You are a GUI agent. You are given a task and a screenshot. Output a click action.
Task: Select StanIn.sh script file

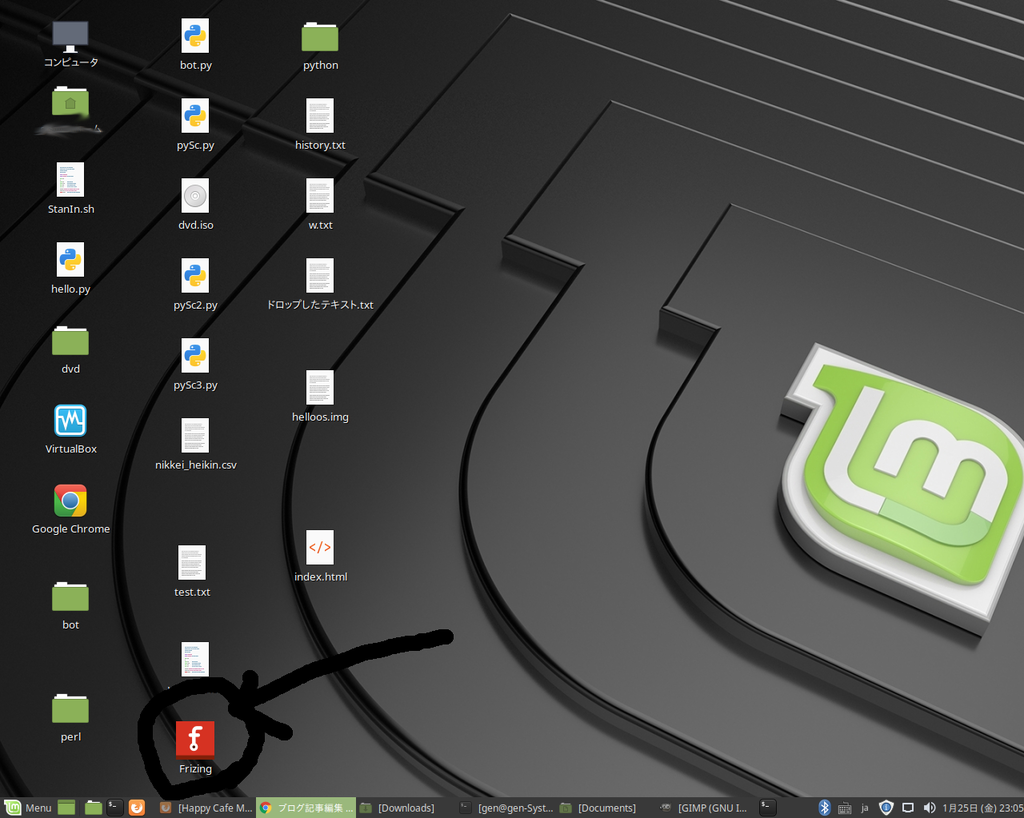tap(71, 180)
